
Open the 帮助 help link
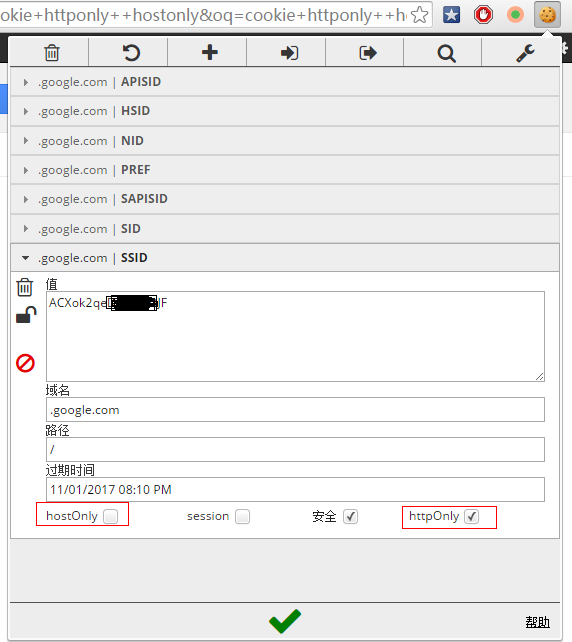(x=537, y=622)
